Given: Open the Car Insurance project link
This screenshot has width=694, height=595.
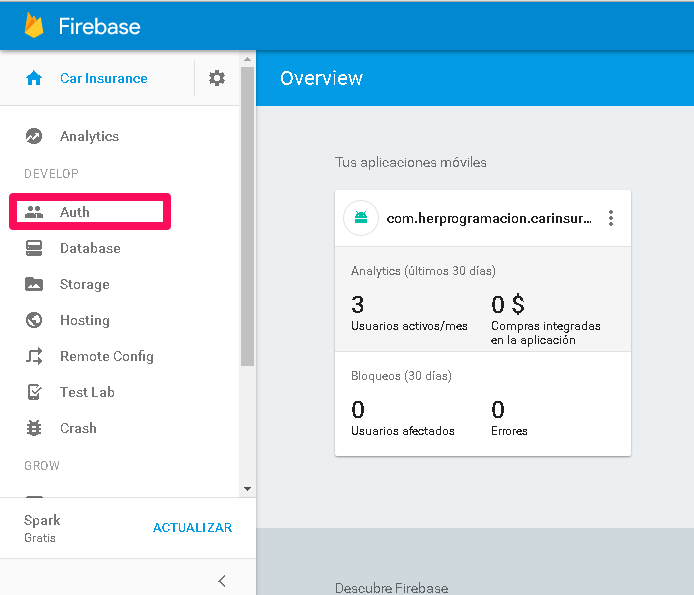Looking at the screenshot, I should 104,78.
